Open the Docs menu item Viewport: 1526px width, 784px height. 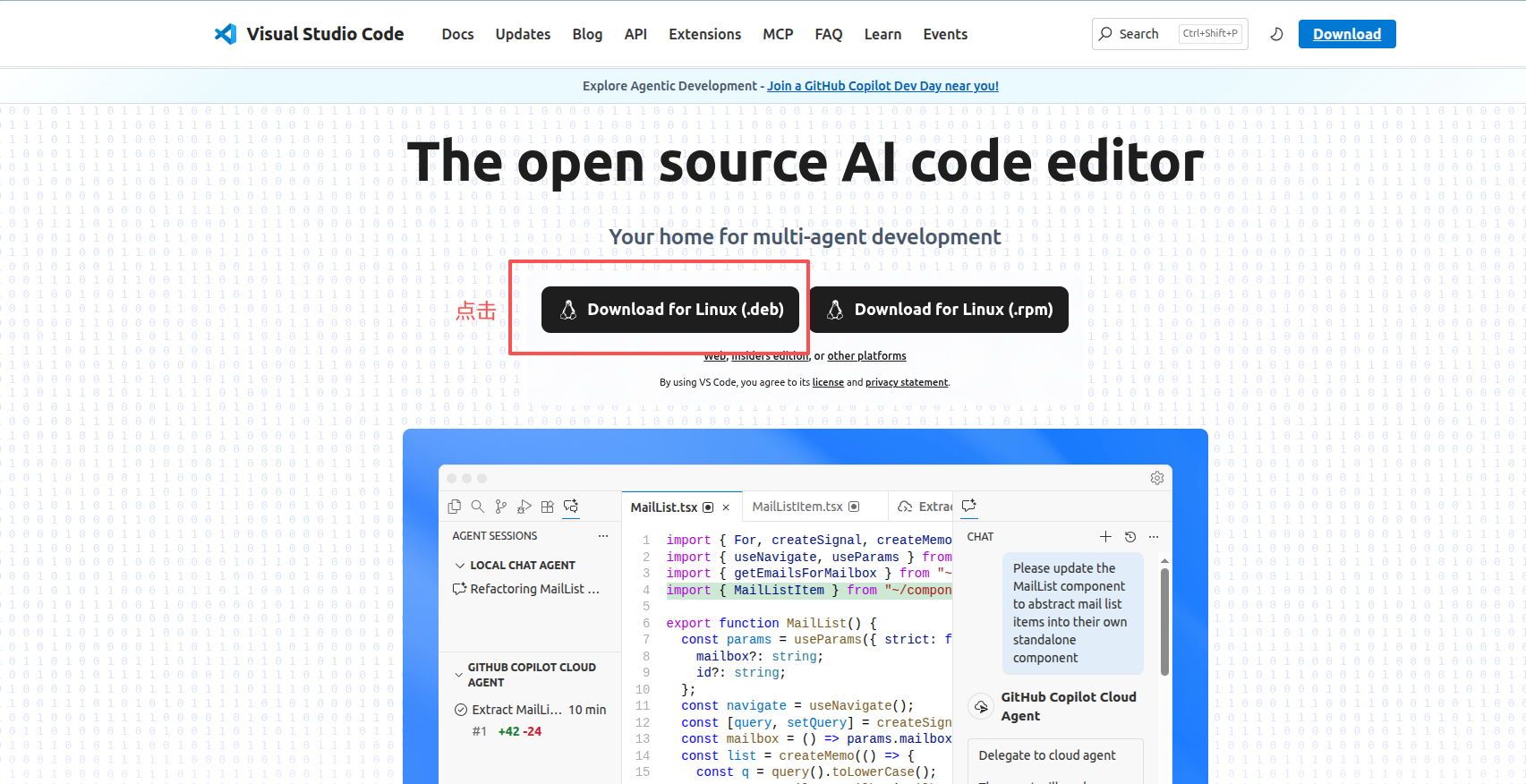[457, 34]
